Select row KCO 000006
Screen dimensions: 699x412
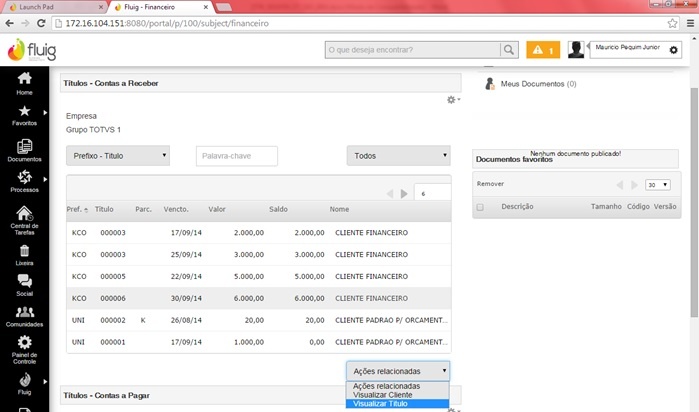(x=259, y=298)
